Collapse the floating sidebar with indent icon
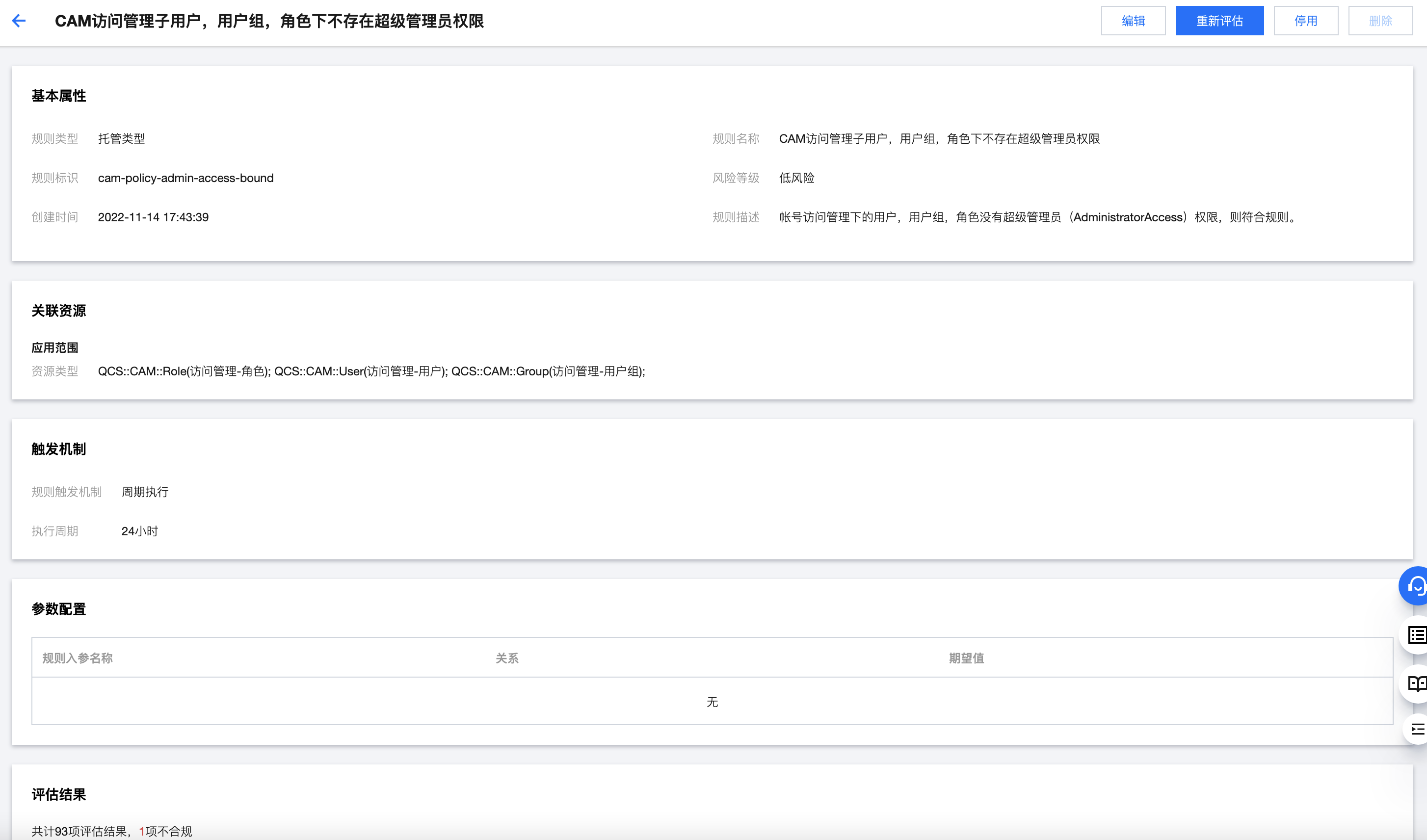The height and width of the screenshot is (840, 1427). 1416,729
